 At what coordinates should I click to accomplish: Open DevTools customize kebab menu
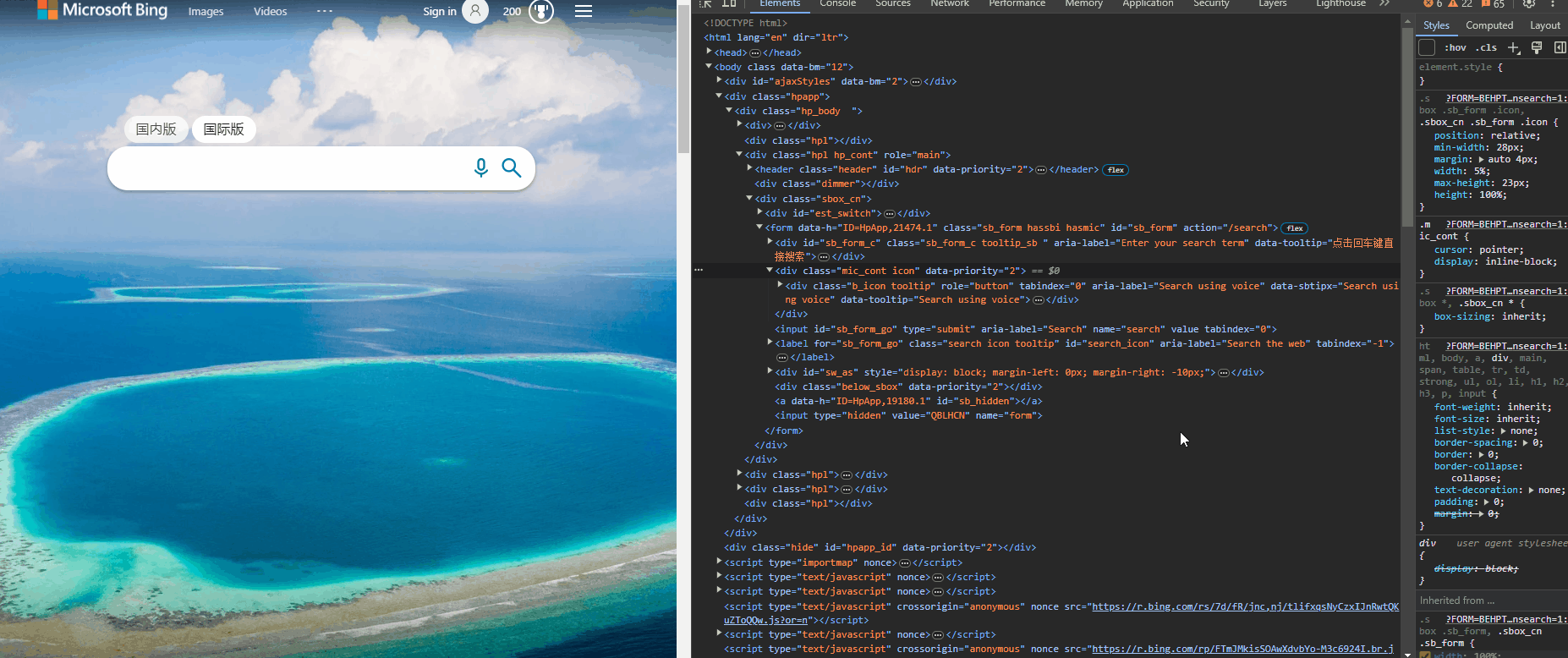(1553, 3)
